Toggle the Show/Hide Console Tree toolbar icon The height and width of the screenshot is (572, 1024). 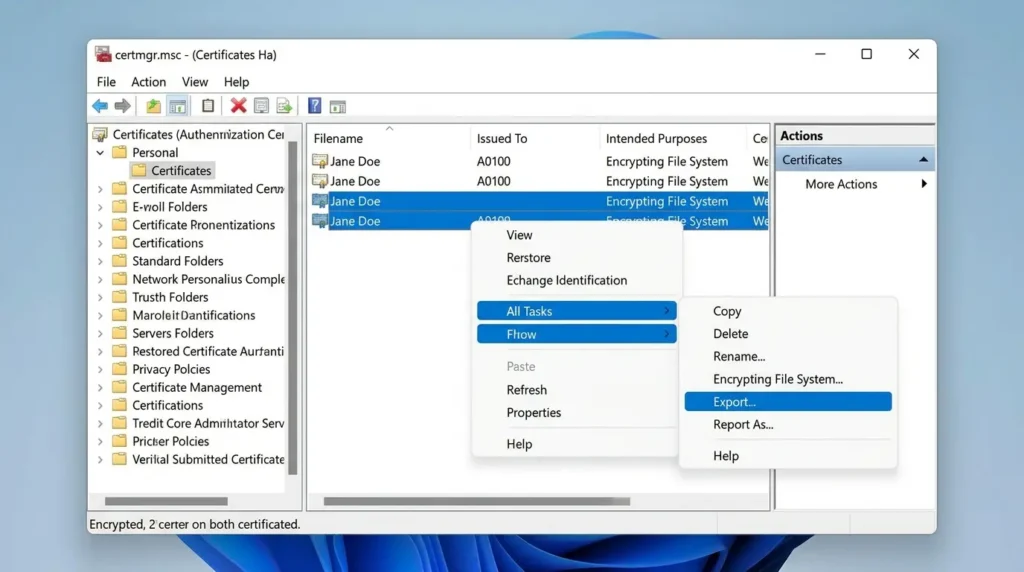(x=178, y=106)
